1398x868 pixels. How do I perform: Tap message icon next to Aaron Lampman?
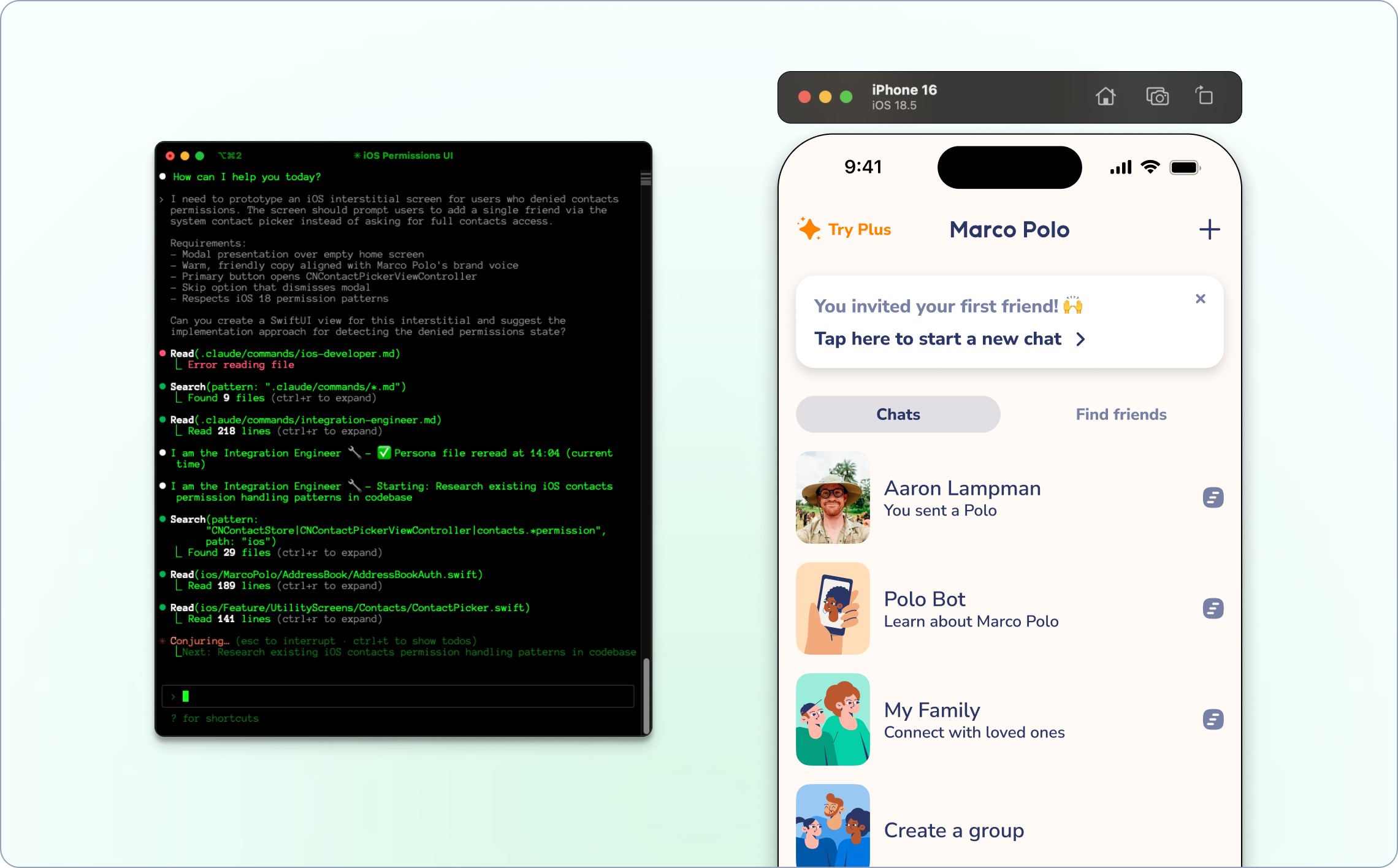1213,497
